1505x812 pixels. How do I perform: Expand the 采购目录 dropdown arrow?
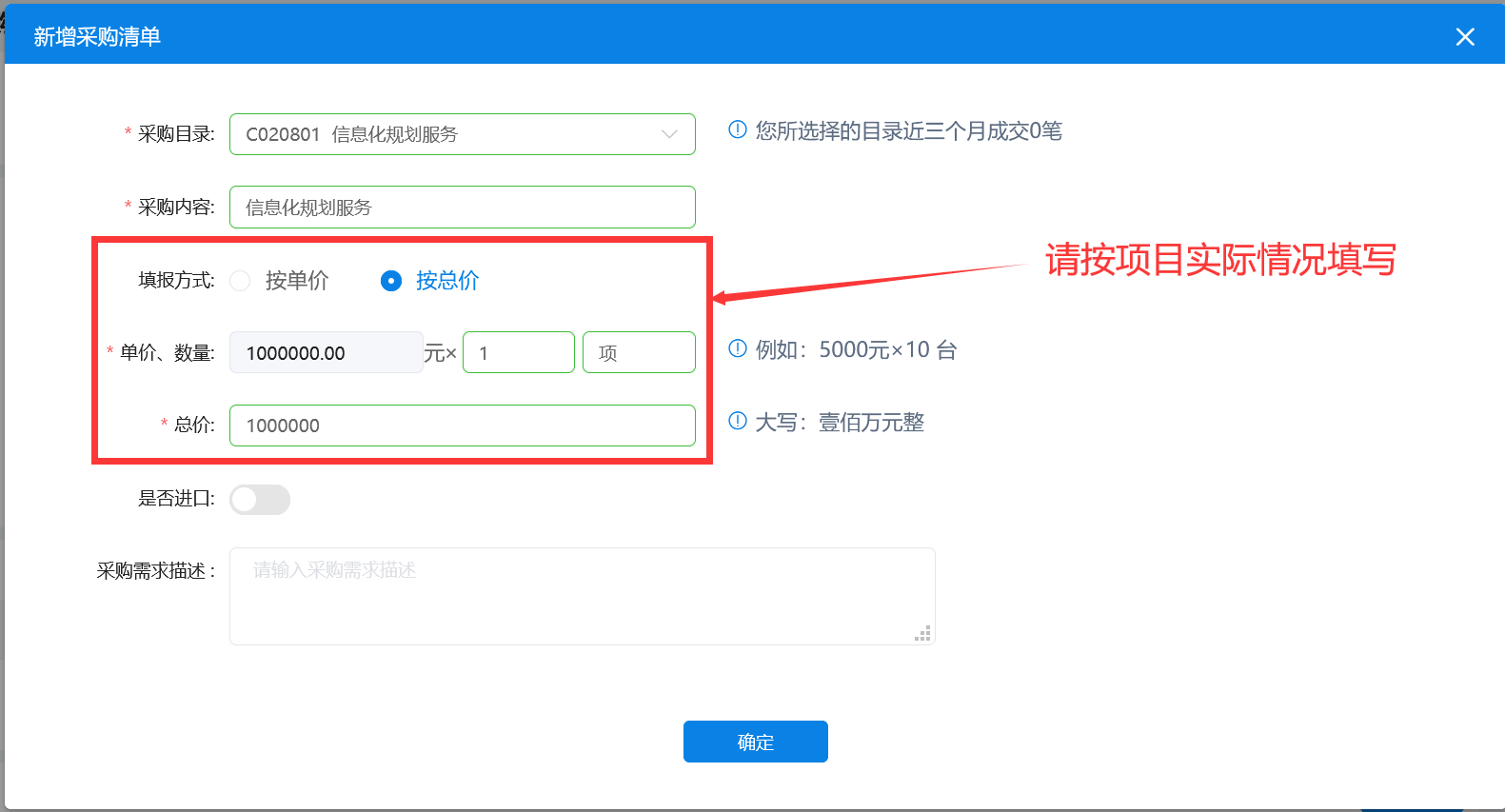(x=669, y=134)
